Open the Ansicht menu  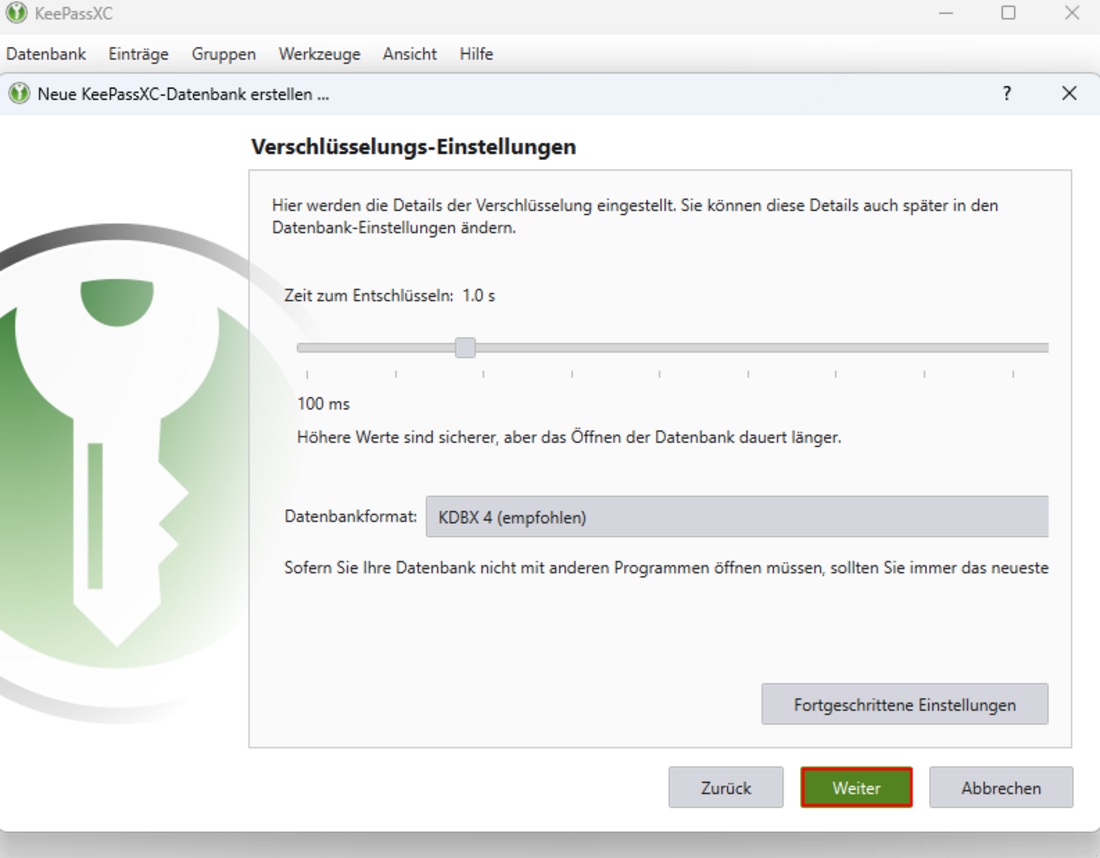tap(410, 54)
